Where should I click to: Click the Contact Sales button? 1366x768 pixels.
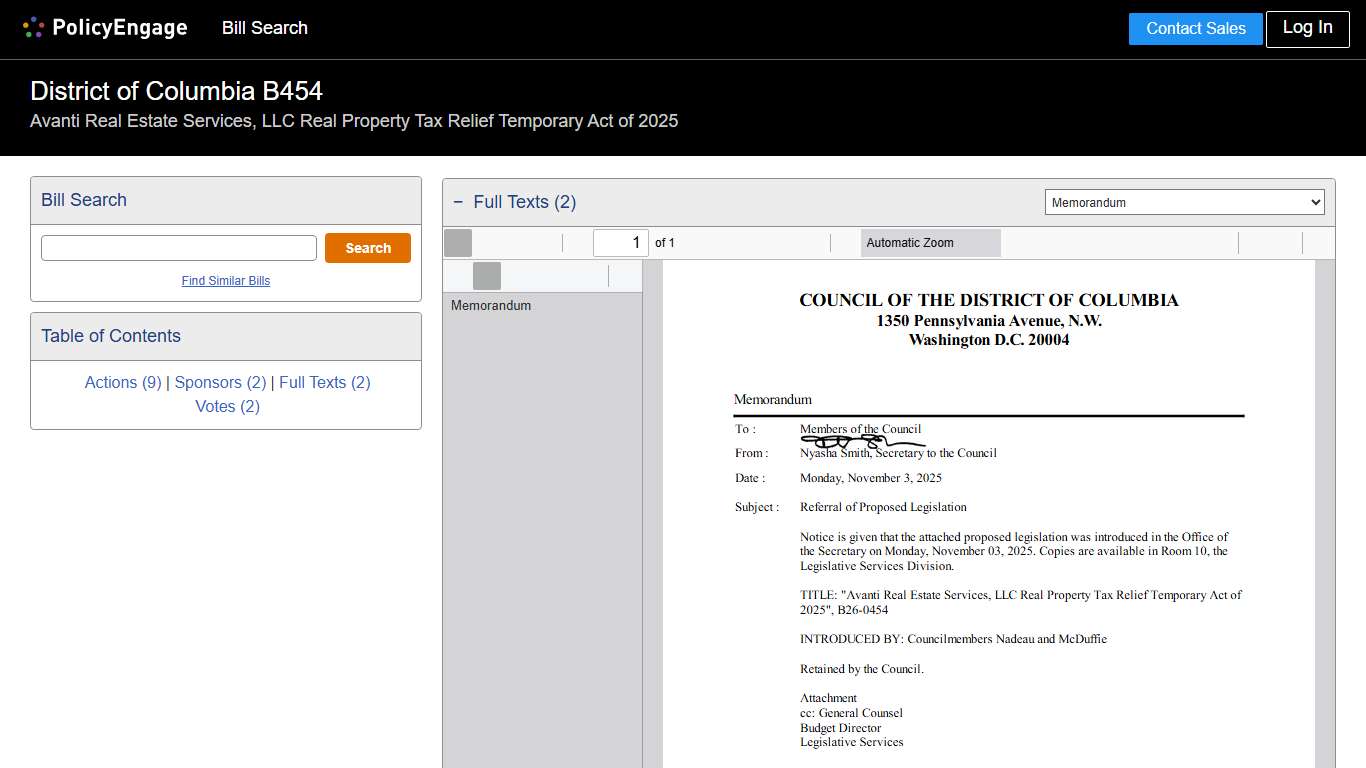(x=1195, y=28)
